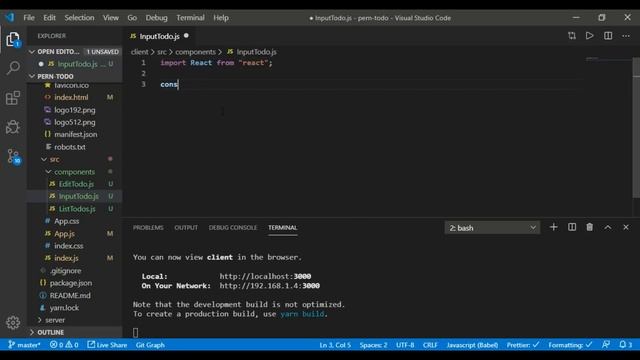Select the InputTodo.js editor tab
This screenshot has height=360, width=640.
pos(159,36)
